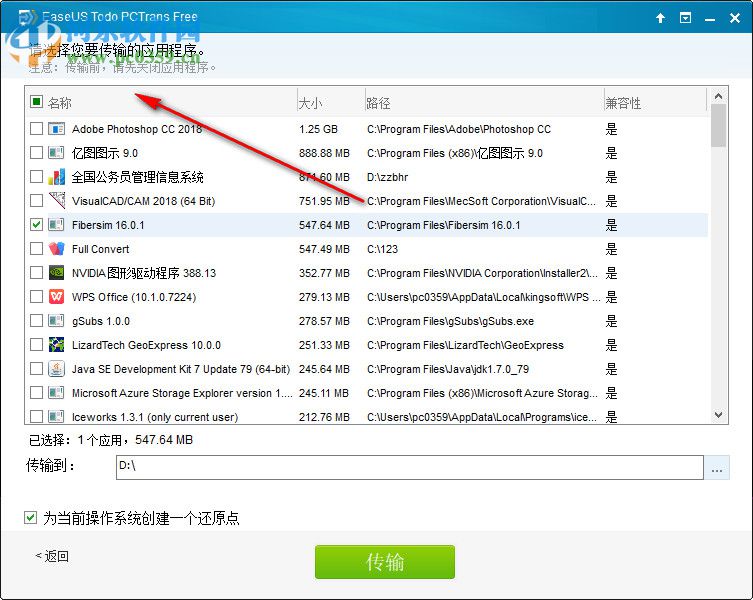Click the 212.76 MB size cell
The image size is (753, 600).
(x=324, y=416)
